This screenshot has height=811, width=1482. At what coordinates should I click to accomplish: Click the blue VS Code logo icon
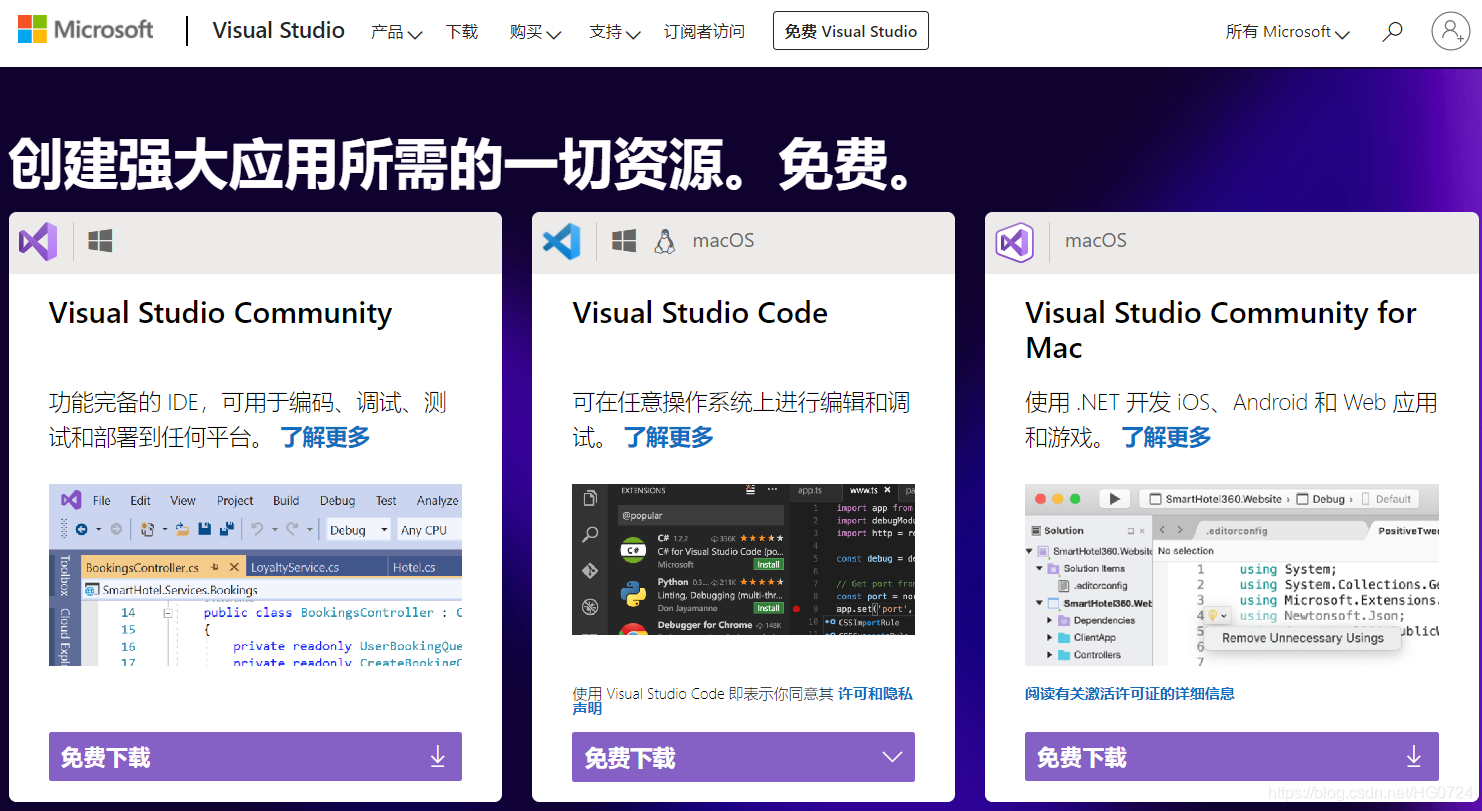pyautogui.click(x=561, y=241)
